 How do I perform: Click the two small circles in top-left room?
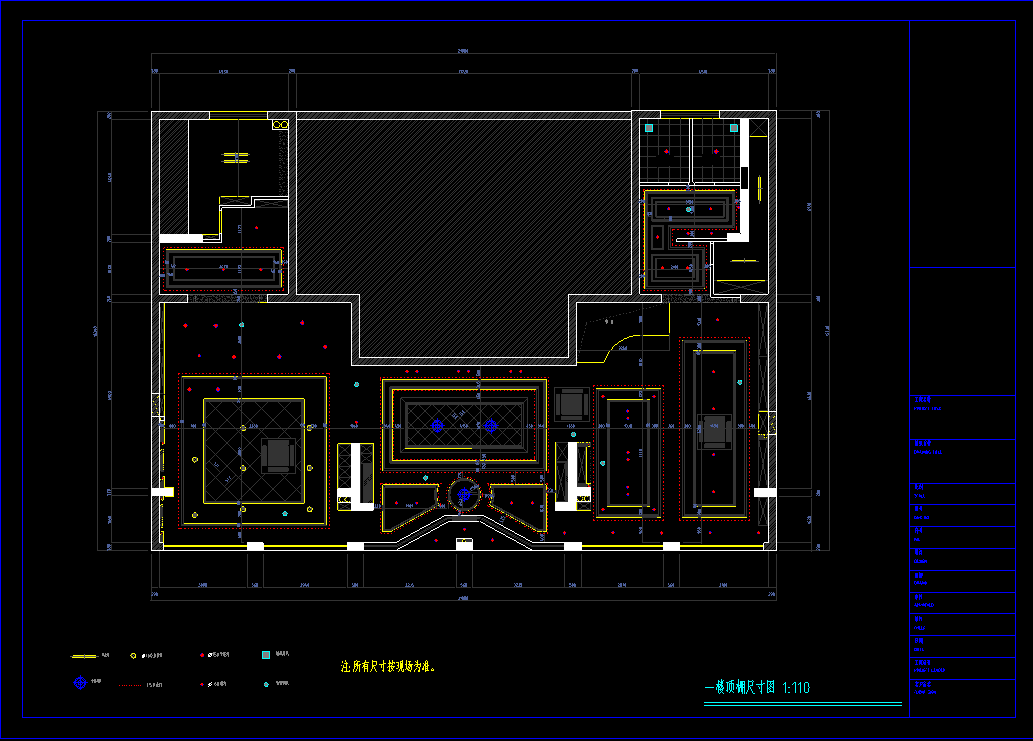coord(280,125)
